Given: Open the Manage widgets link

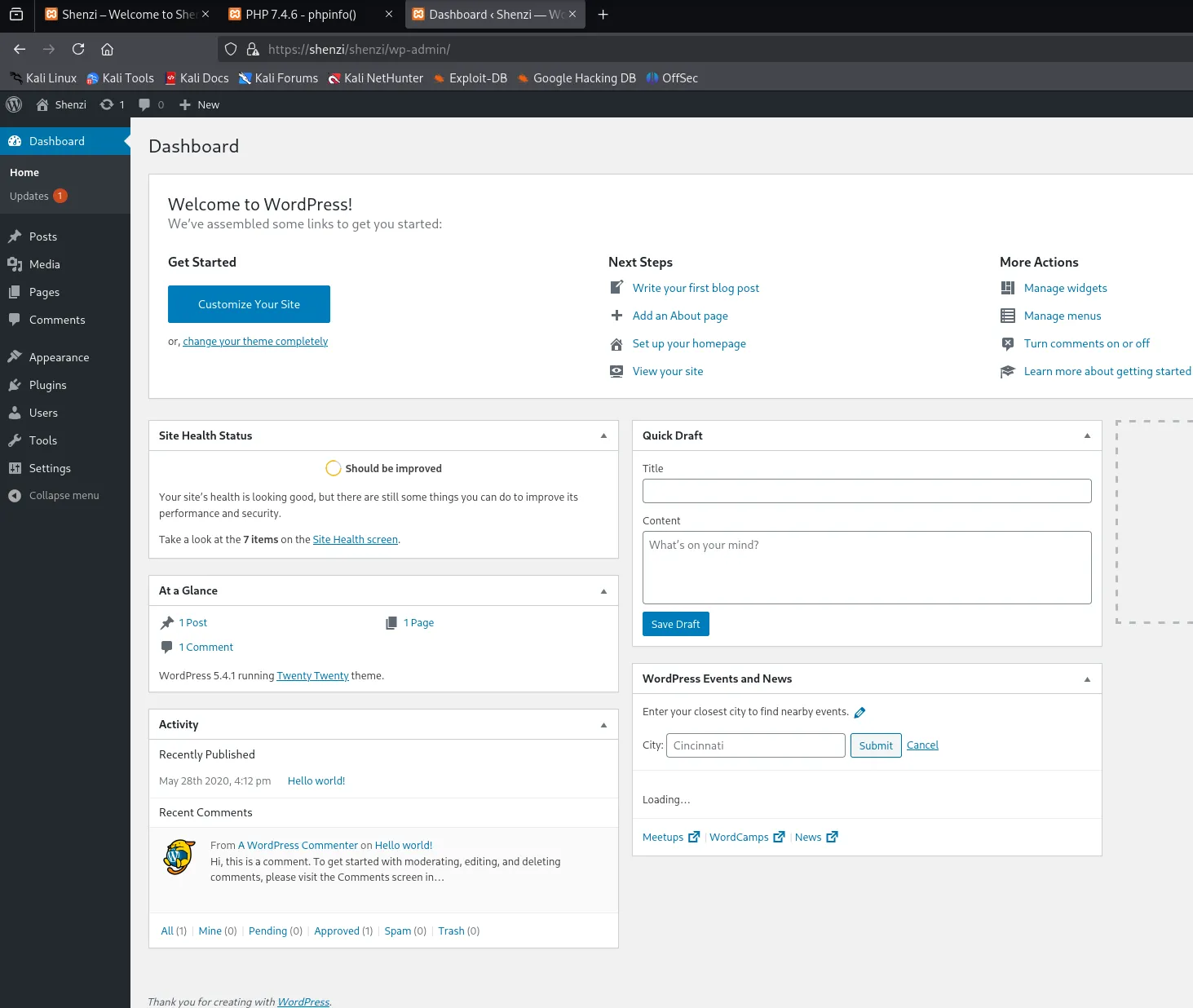Looking at the screenshot, I should 1065,288.
